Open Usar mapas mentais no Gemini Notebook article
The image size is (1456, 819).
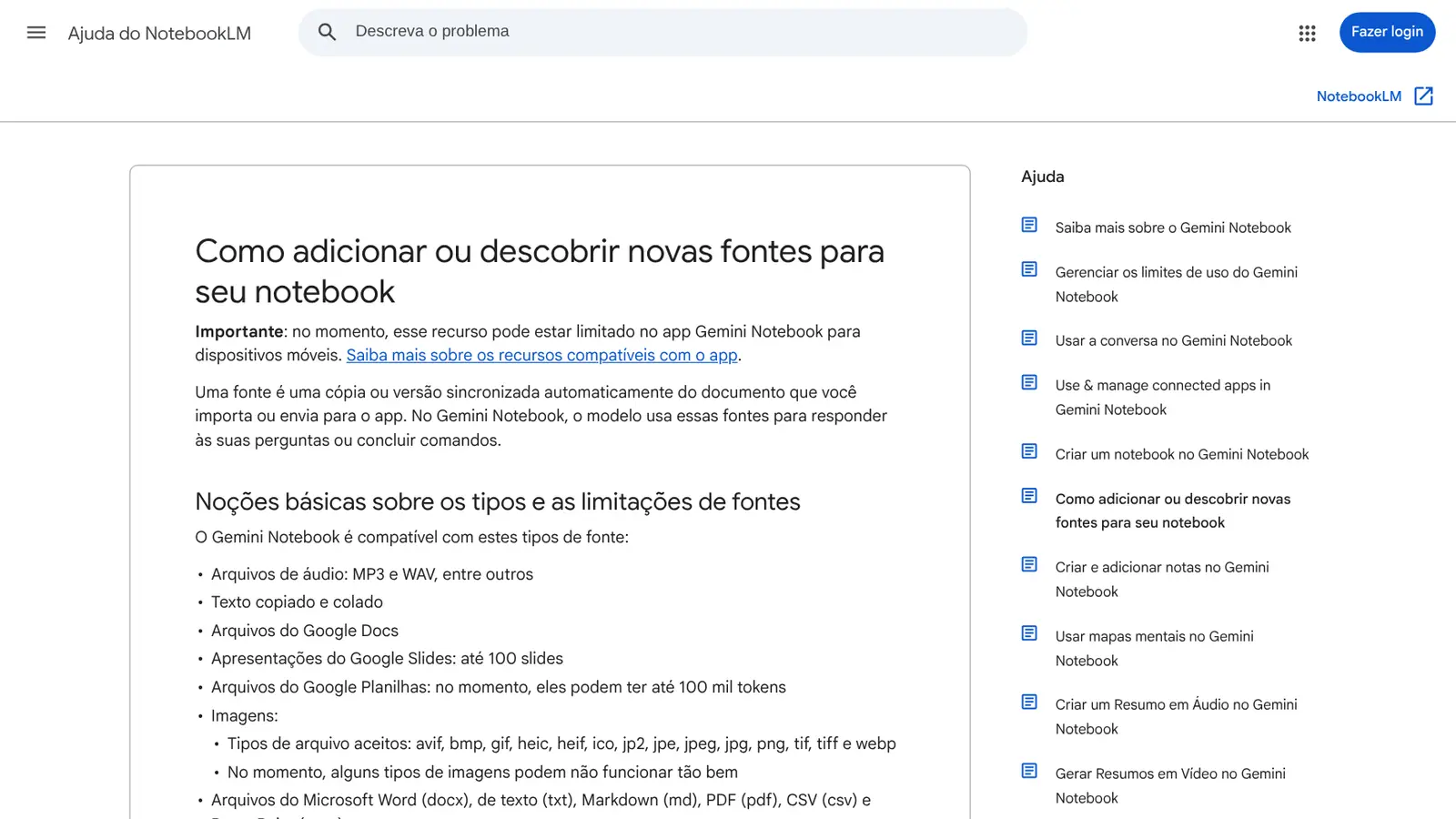[1155, 648]
